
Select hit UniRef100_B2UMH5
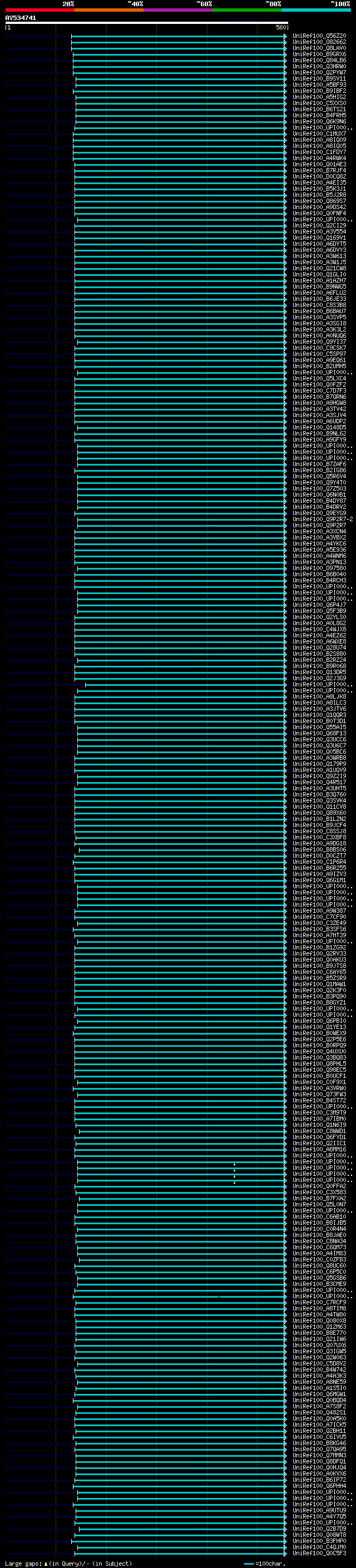click(319, 366)
